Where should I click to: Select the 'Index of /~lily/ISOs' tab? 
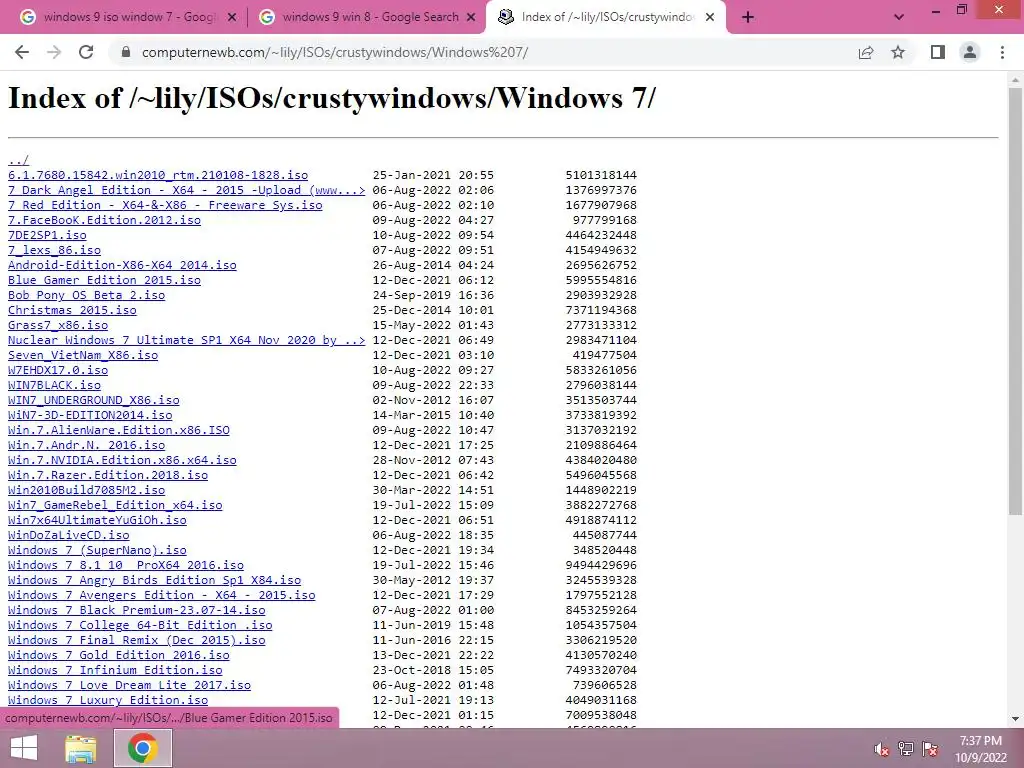(x=606, y=18)
